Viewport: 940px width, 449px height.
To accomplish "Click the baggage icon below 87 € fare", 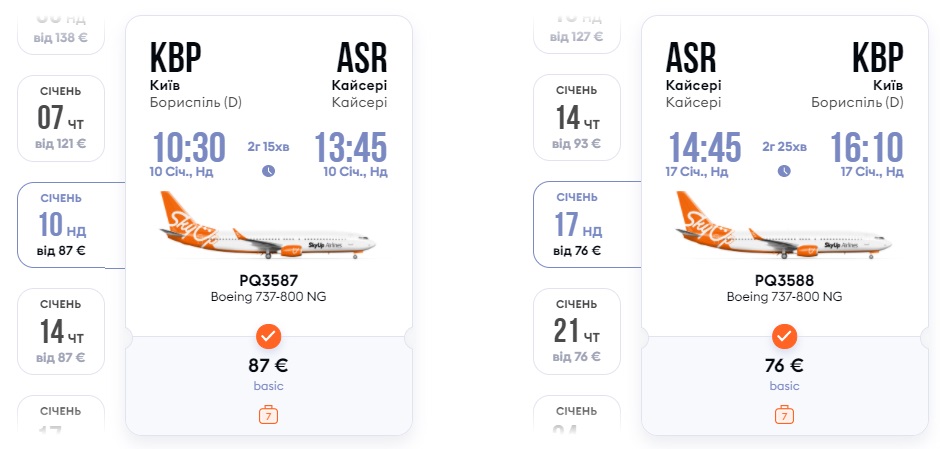I will [268, 413].
